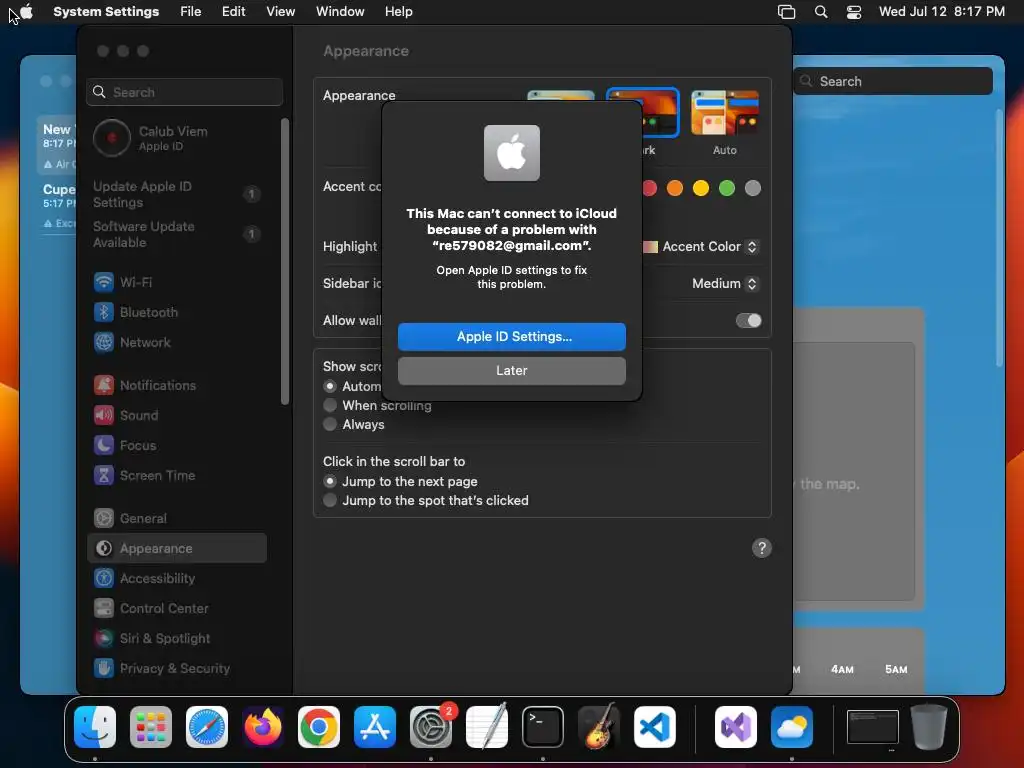The height and width of the screenshot is (768, 1024).
Task: Click System Settings sidebar scrollbar
Action: coord(285,261)
